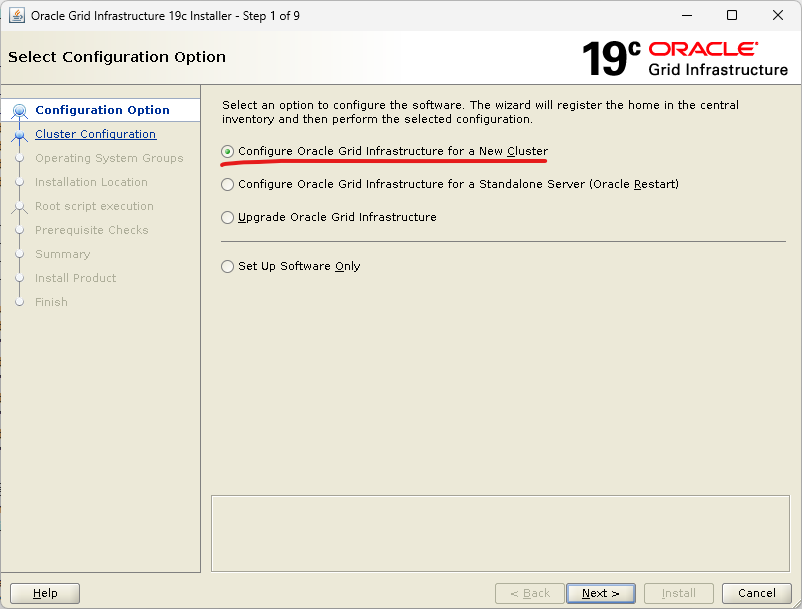
Task: Close the Oracle Grid Infrastructure installer window
Action: [777, 15]
